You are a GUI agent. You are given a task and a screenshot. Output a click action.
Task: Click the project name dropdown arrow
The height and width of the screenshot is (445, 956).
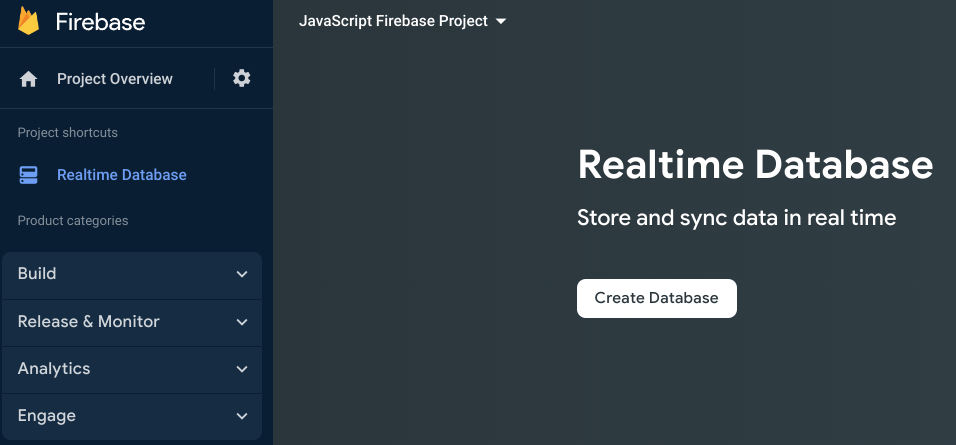[x=501, y=21]
